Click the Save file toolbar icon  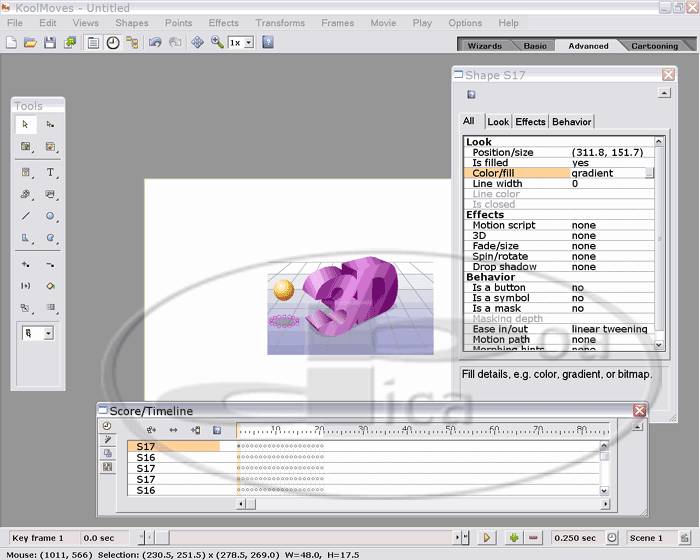coord(49,43)
